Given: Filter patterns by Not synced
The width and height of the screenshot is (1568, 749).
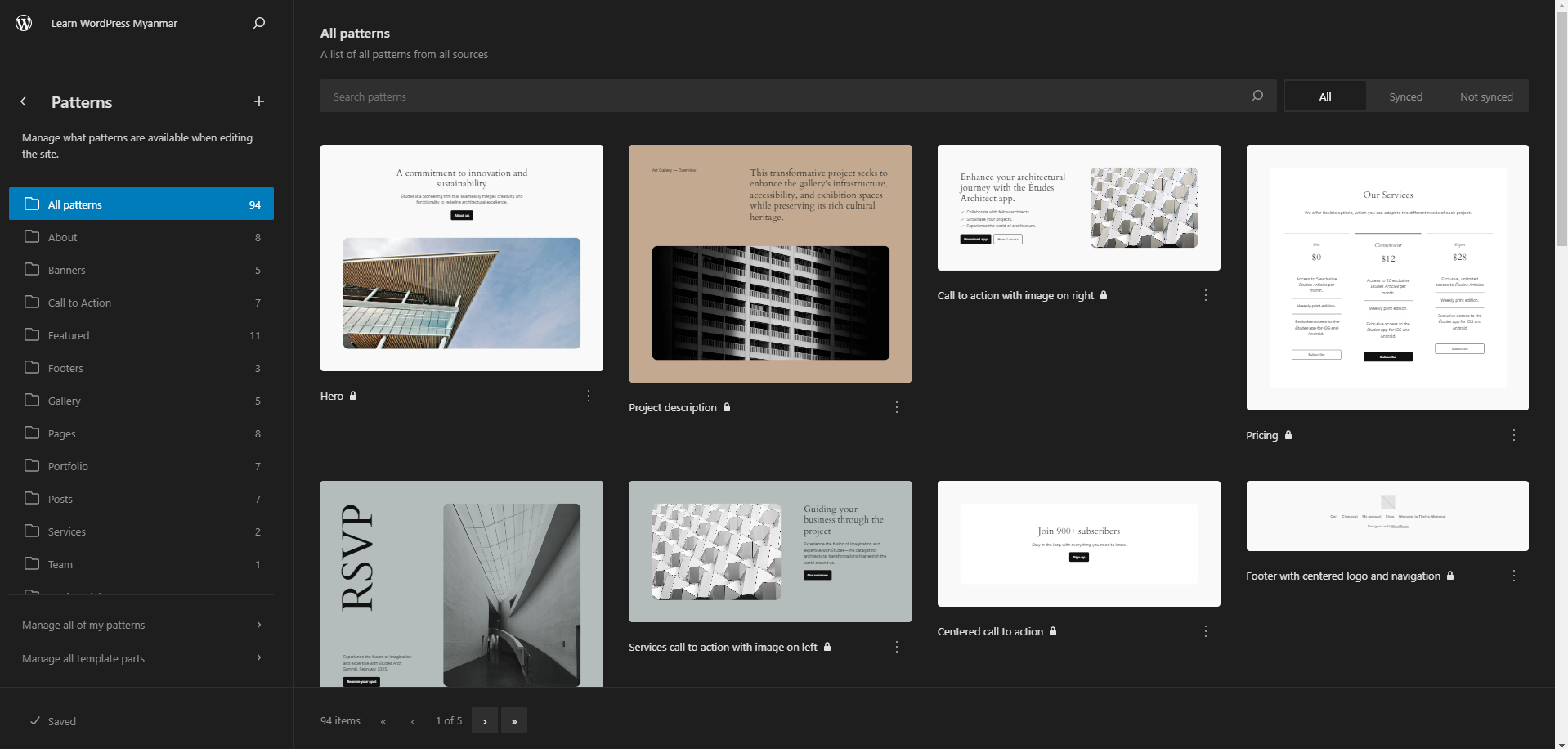Looking at the screenshot, I should [1486, 96].
